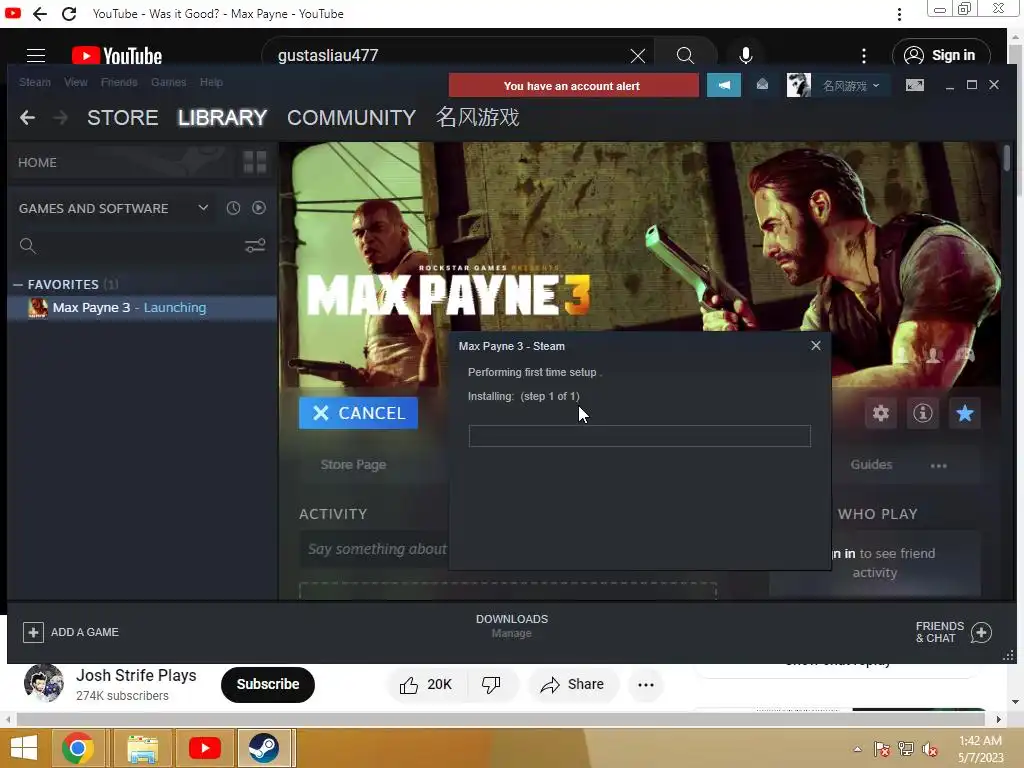
Task: Go back in Steam navigation
Action: tap(27, 118)
